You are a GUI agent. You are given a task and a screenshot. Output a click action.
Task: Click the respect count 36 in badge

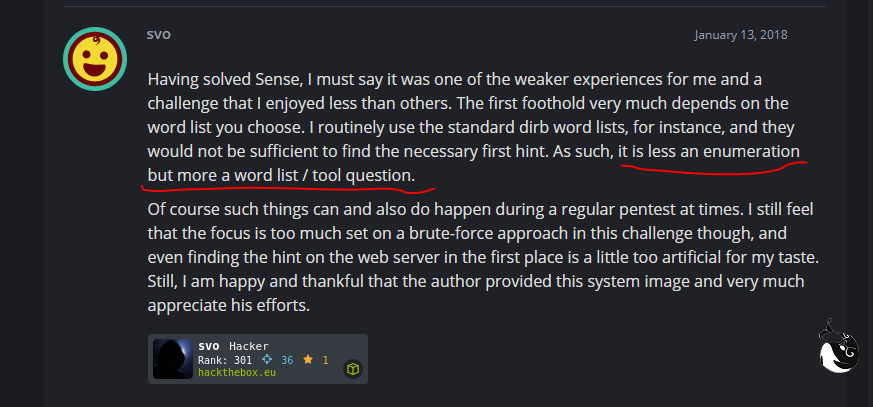(x=287, y=359)
